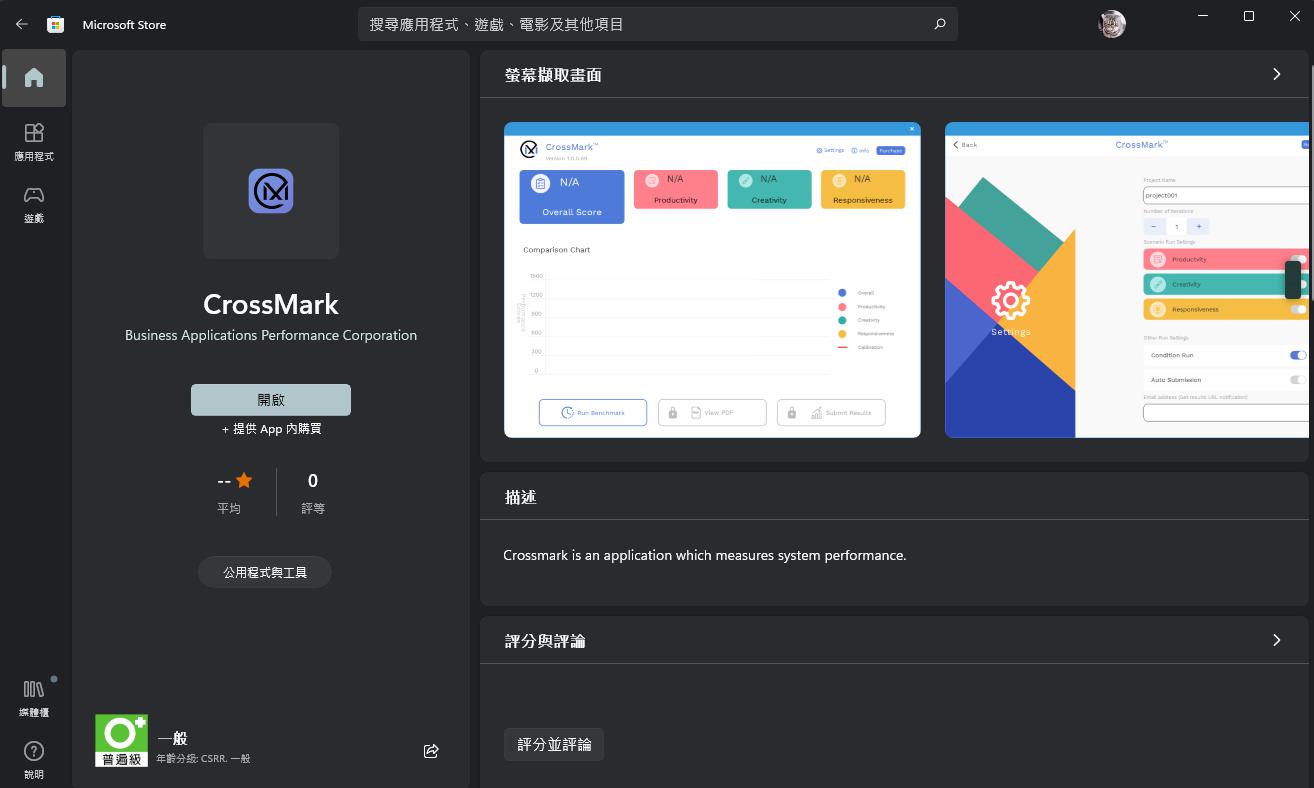
Task: Click the description text about system performance
Action: [x=705, y=555]
